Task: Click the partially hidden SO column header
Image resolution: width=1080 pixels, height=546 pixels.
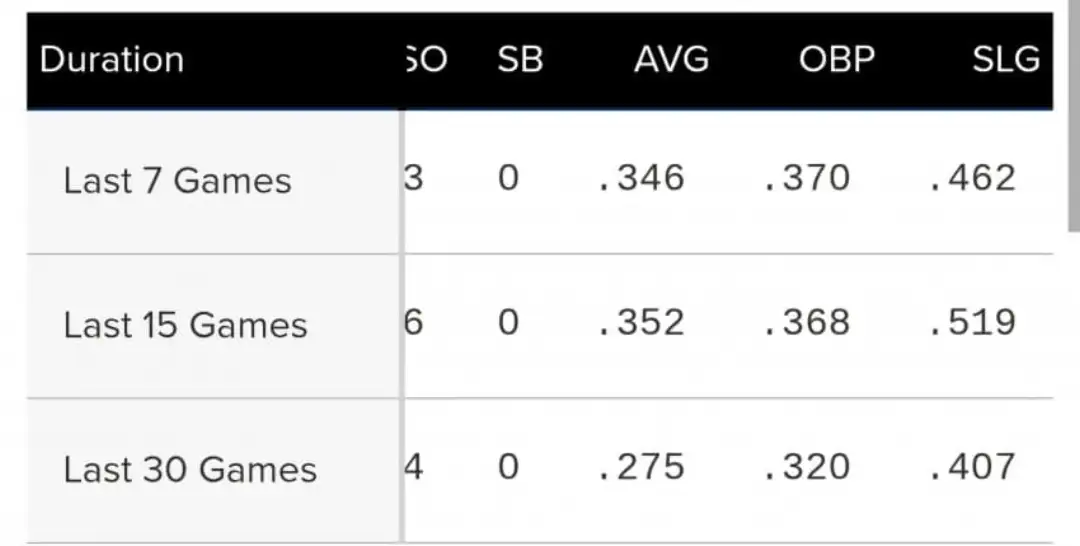Action: [x=426, y=60]
